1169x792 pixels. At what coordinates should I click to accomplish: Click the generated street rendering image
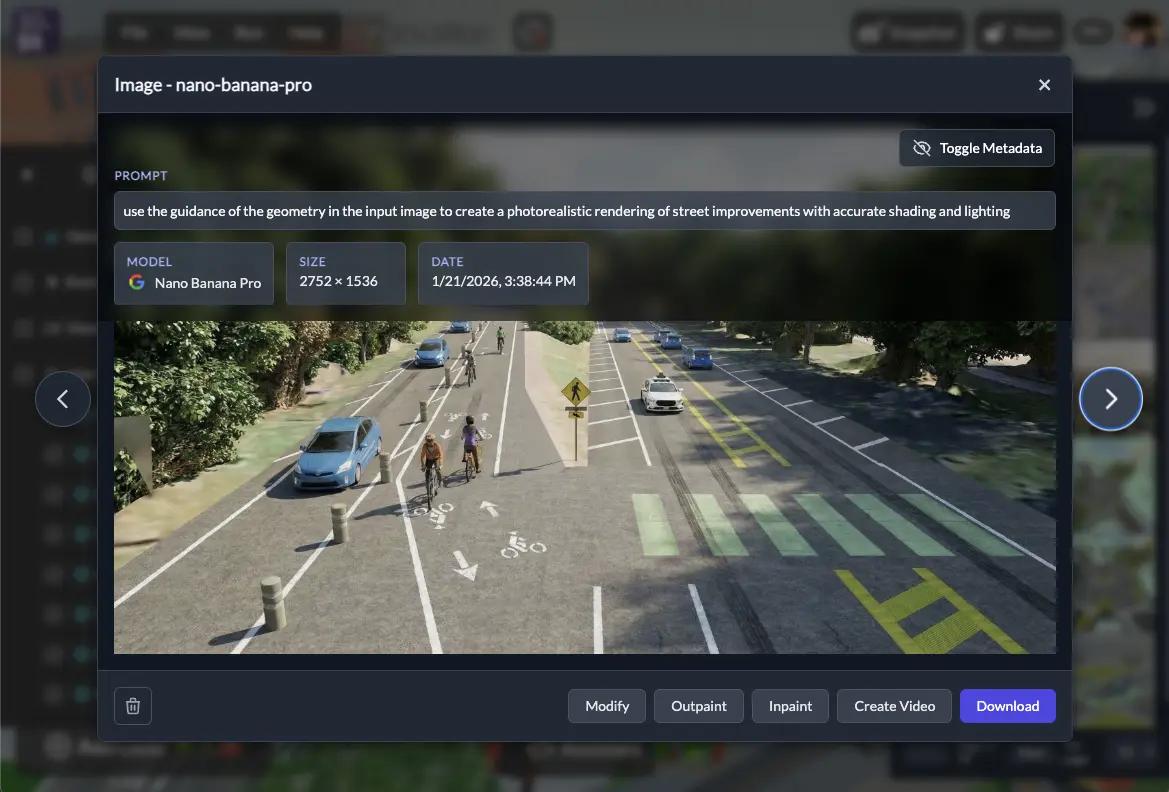[584, 500]
